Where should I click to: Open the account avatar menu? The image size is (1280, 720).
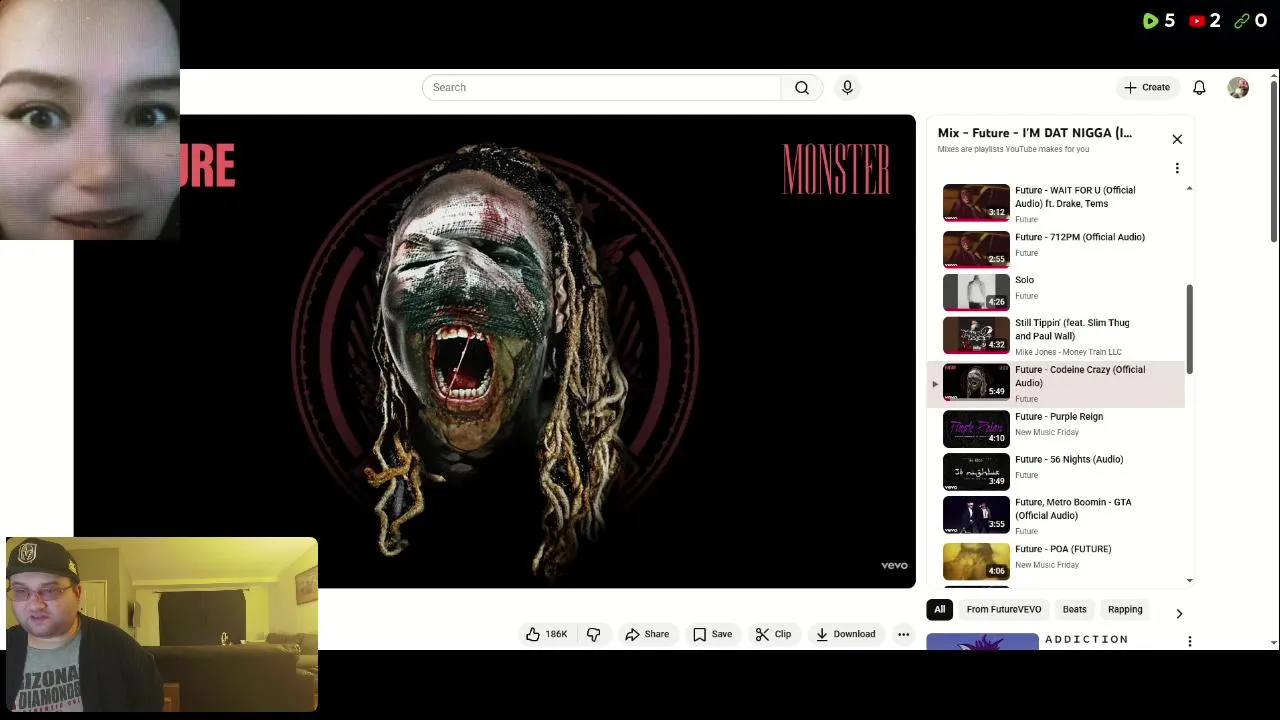tap(1238, 88)
